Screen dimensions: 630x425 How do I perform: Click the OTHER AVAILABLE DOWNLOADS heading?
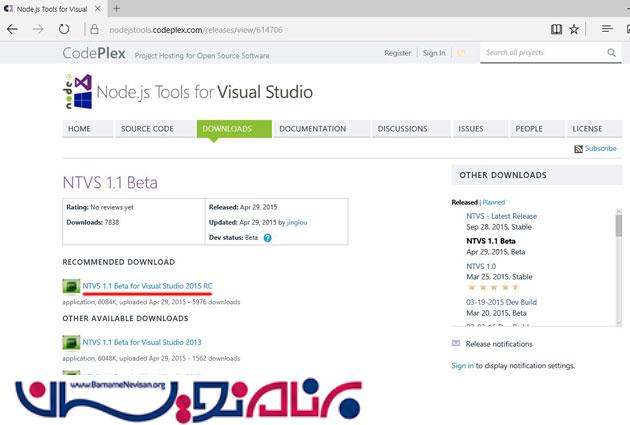(x=125, y=318)
